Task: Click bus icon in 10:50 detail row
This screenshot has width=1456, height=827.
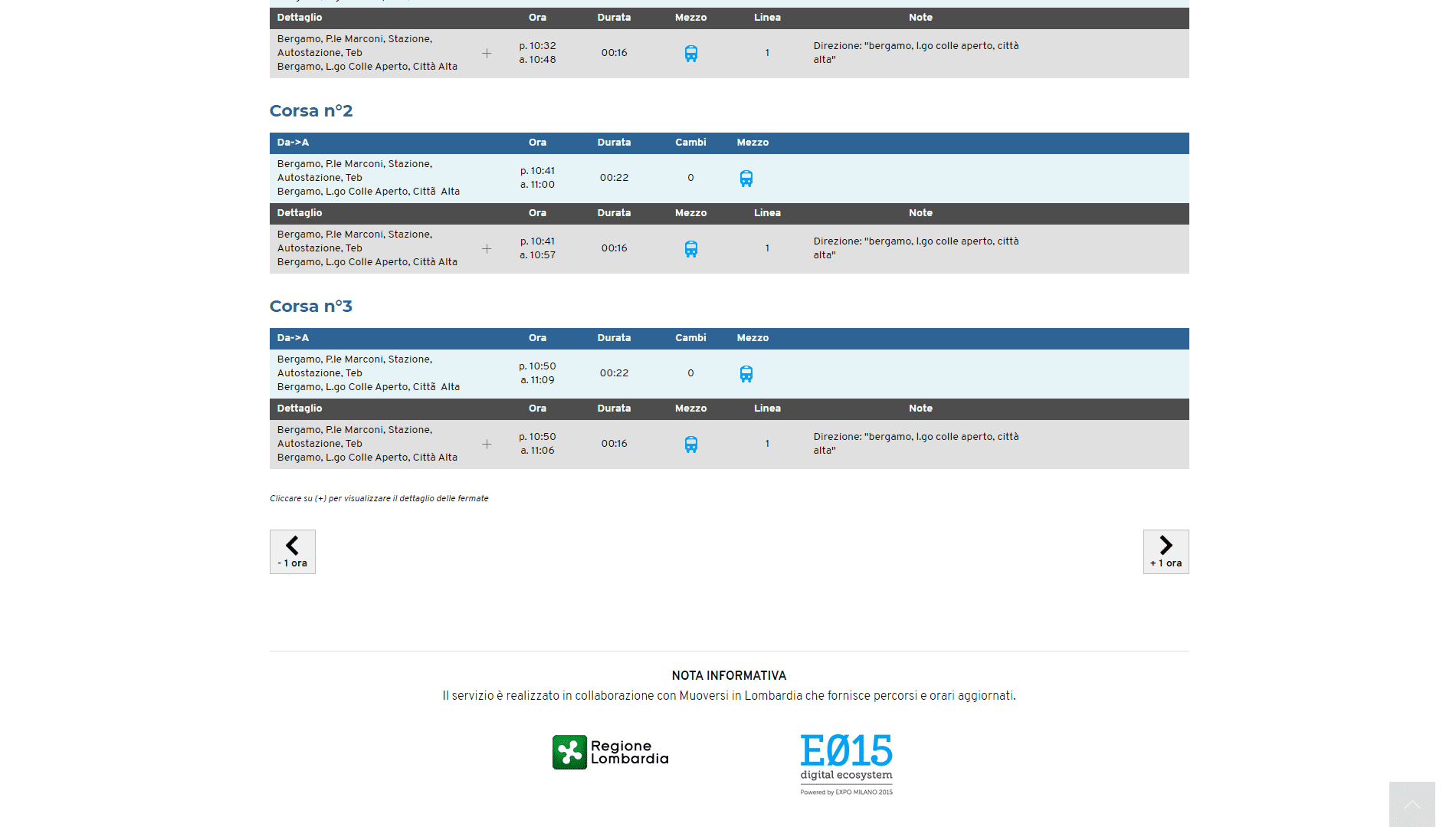Action: [690, 445]
